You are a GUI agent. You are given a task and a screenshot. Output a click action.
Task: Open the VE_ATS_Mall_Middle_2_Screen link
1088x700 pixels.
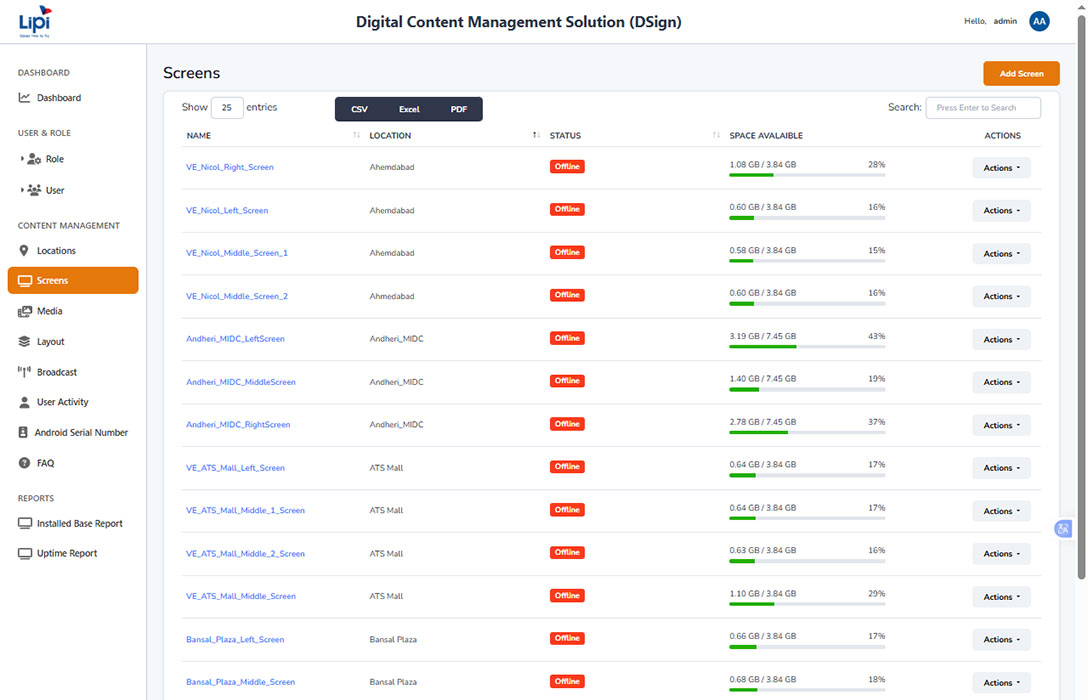click(245, 554)
